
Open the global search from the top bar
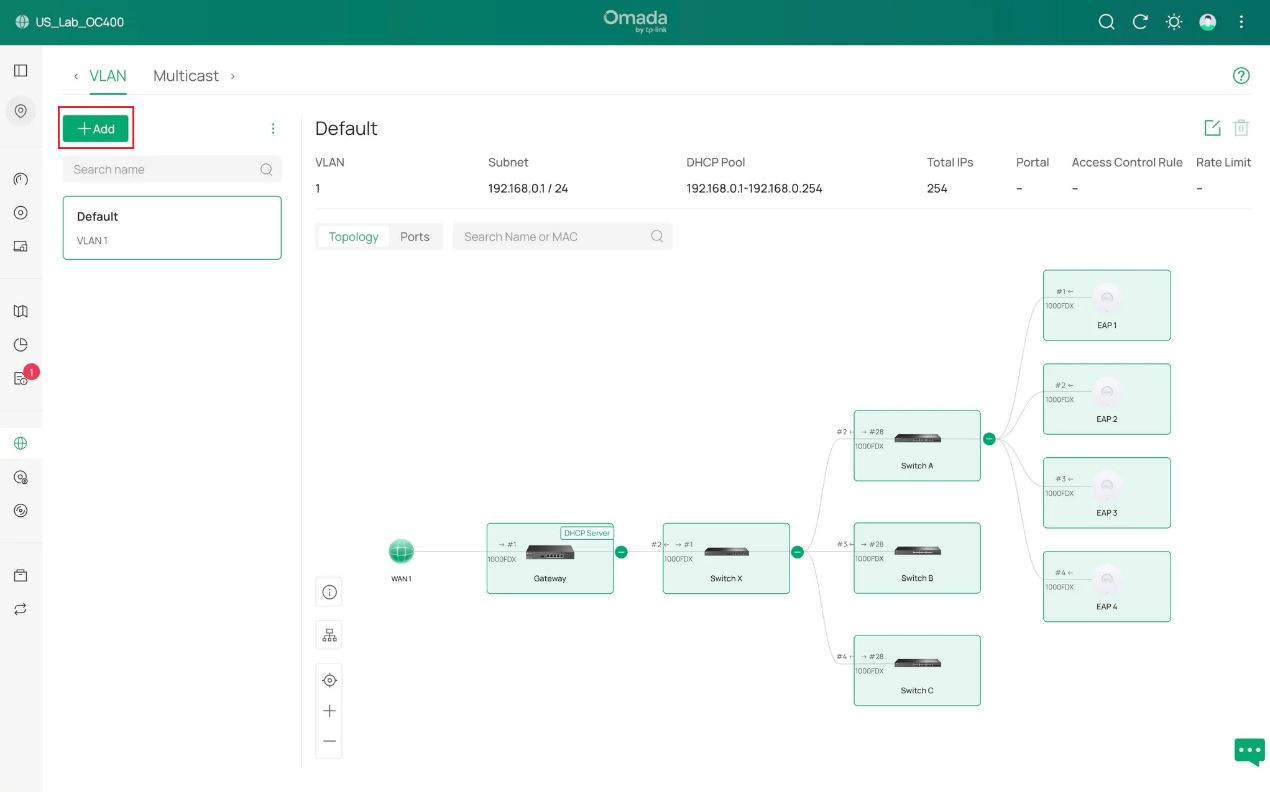[1106, 21]
